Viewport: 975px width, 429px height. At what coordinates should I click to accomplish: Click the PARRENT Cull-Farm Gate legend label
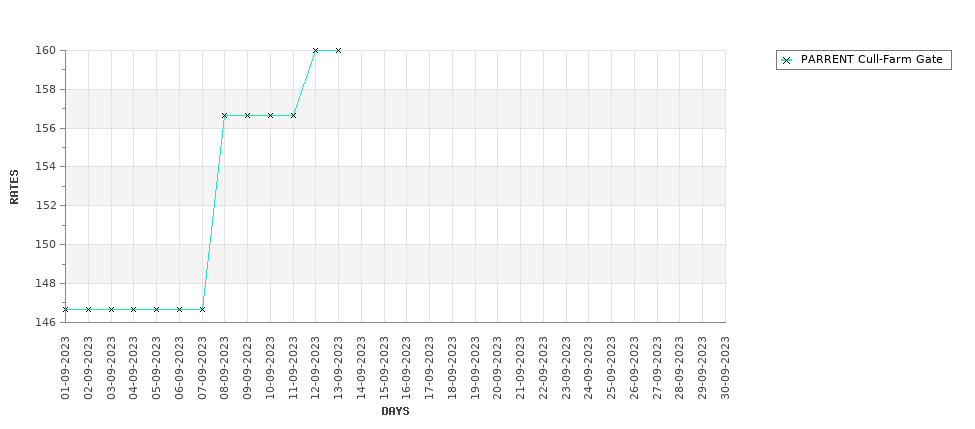[871, 60]
